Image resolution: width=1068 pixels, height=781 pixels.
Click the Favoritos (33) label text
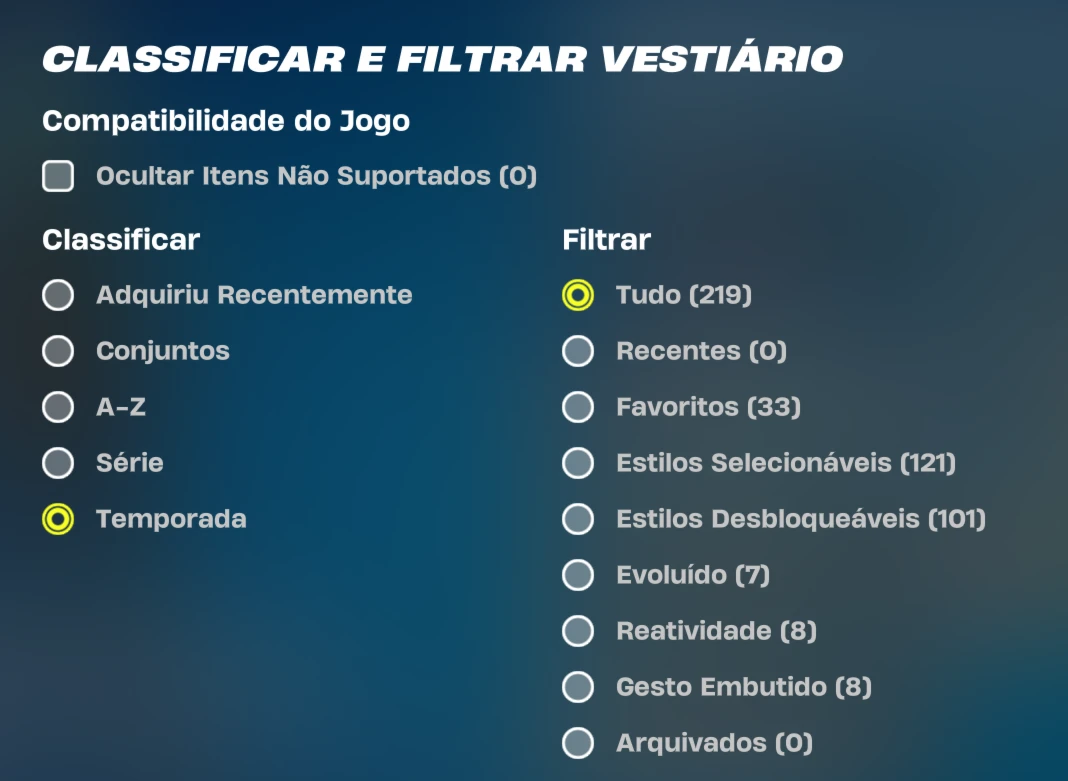click(x=708, y=408)
